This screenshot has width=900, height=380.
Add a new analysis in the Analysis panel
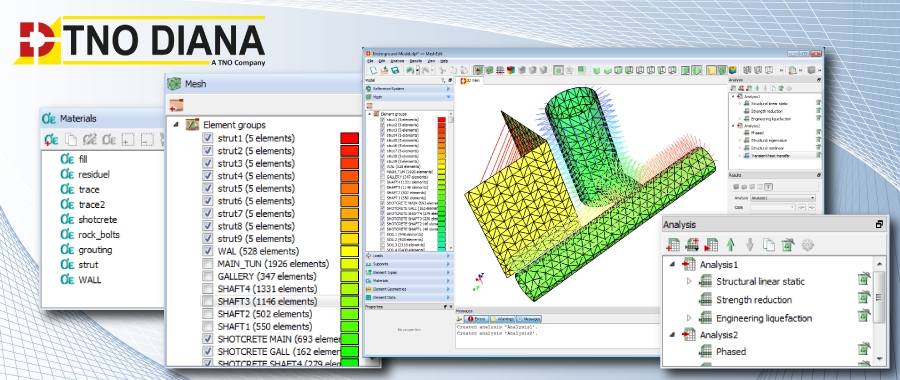[673, 245]
